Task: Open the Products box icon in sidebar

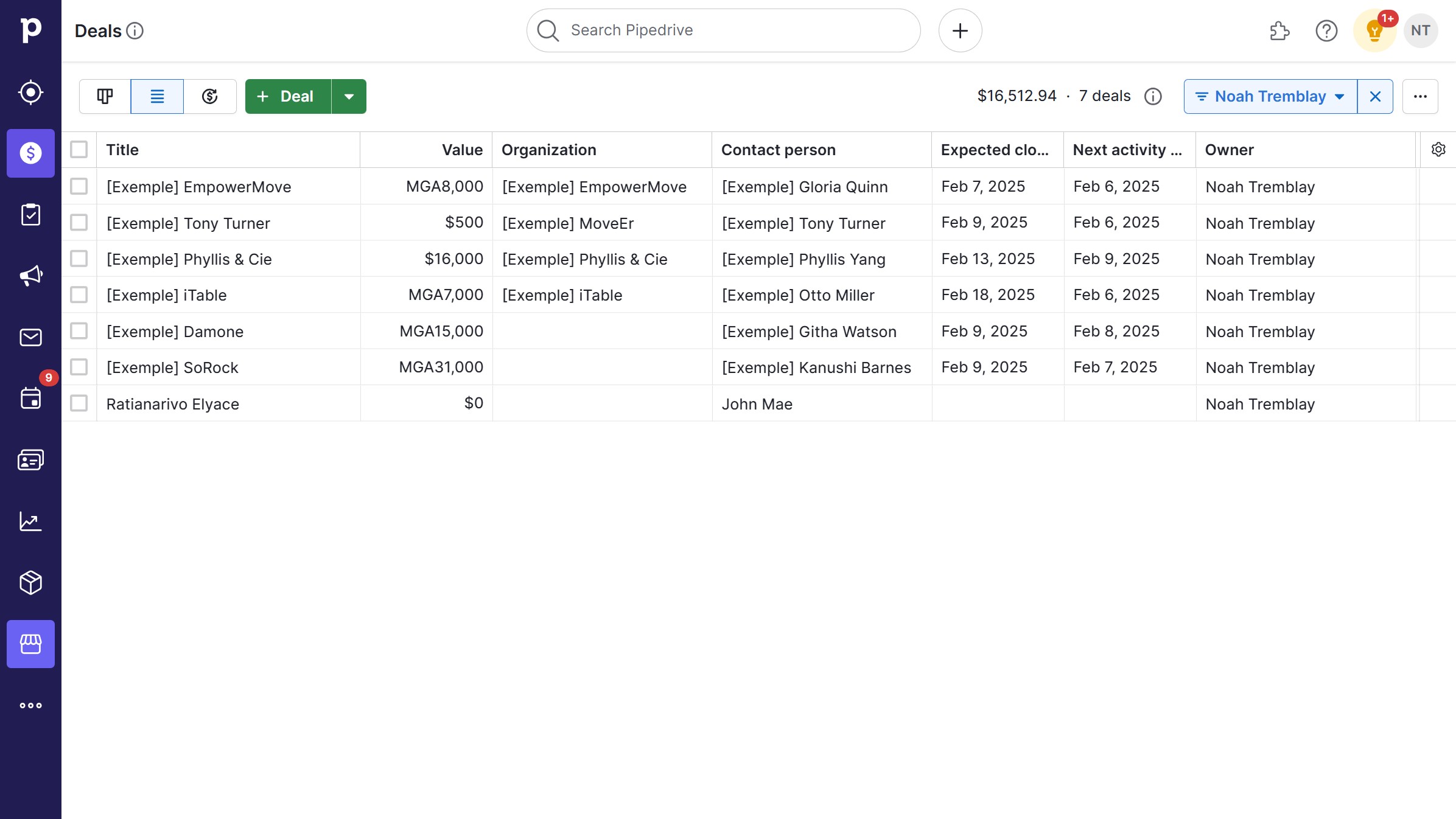Action: coord(30,583)
